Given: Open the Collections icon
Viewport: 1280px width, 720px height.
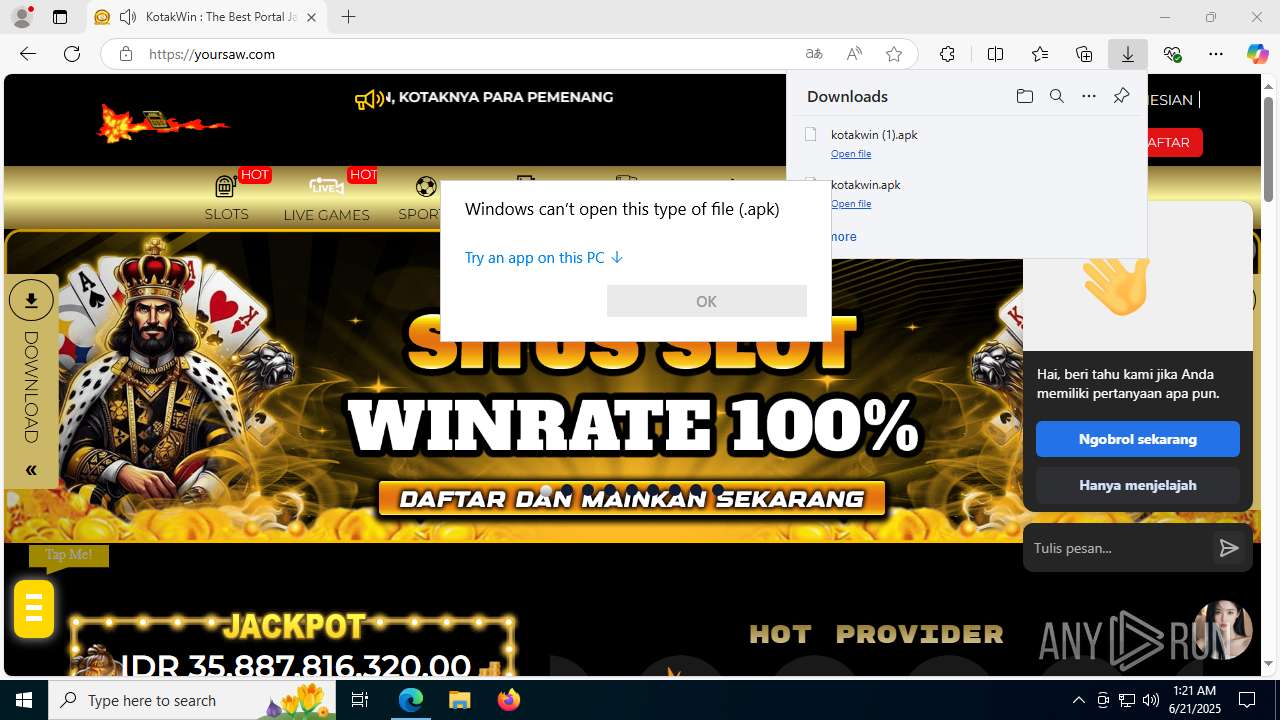Looking at the screenshot, I should pos(1084,54).
